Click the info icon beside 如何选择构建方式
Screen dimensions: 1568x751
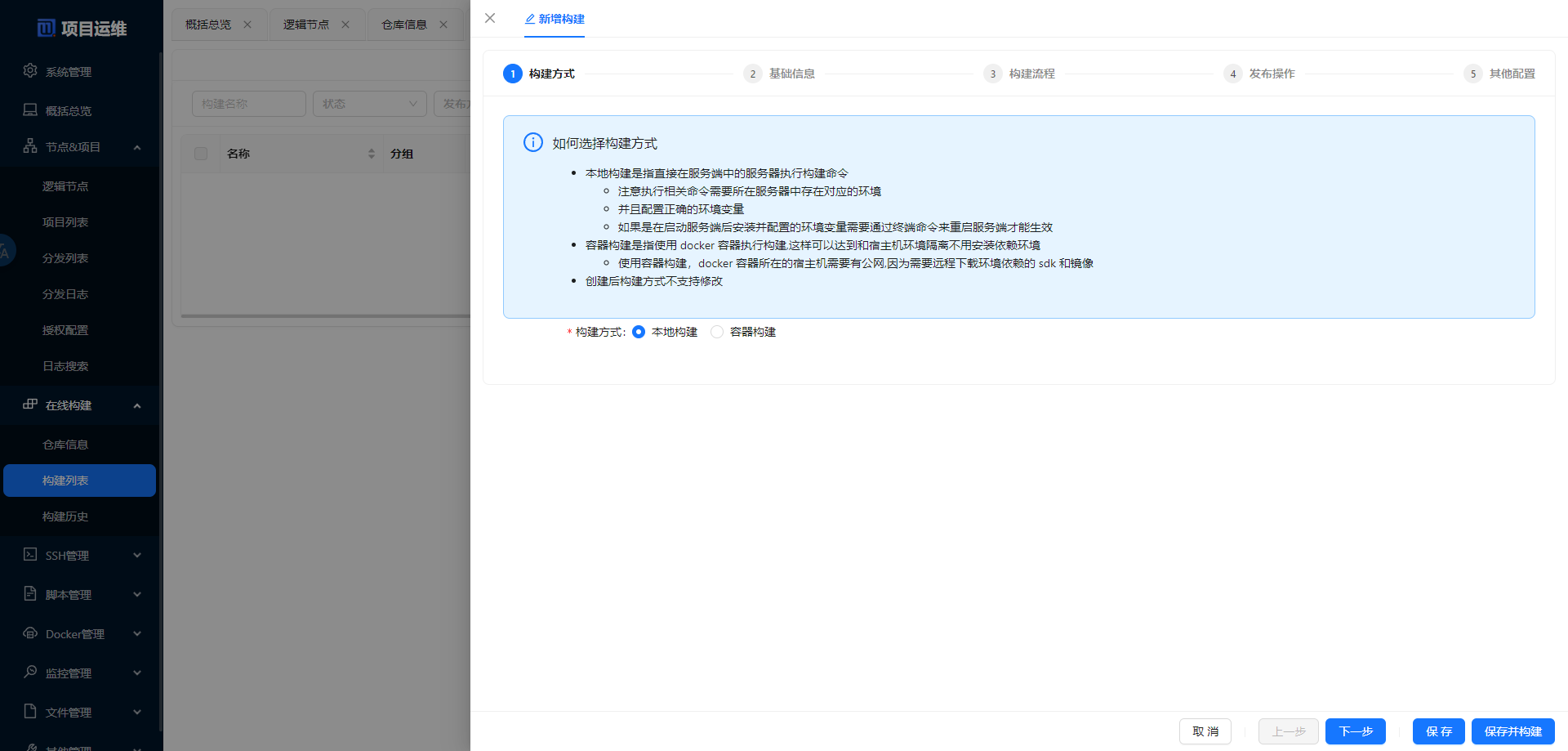533,142
